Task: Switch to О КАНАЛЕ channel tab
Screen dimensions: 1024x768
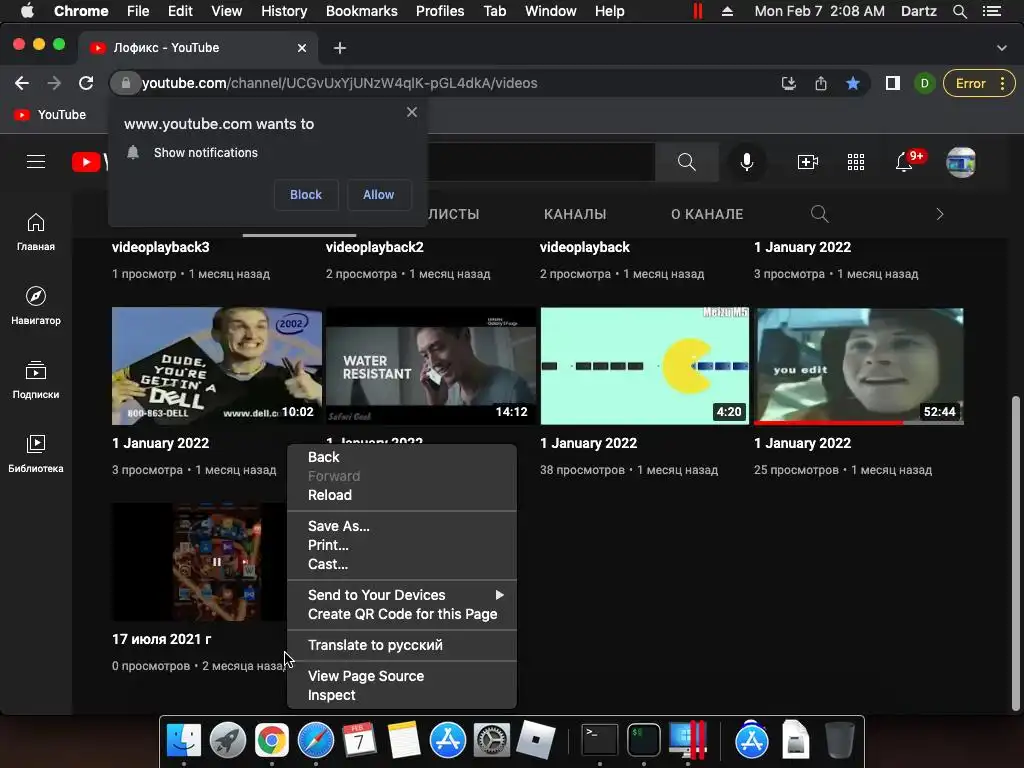Action: [707, 214]
